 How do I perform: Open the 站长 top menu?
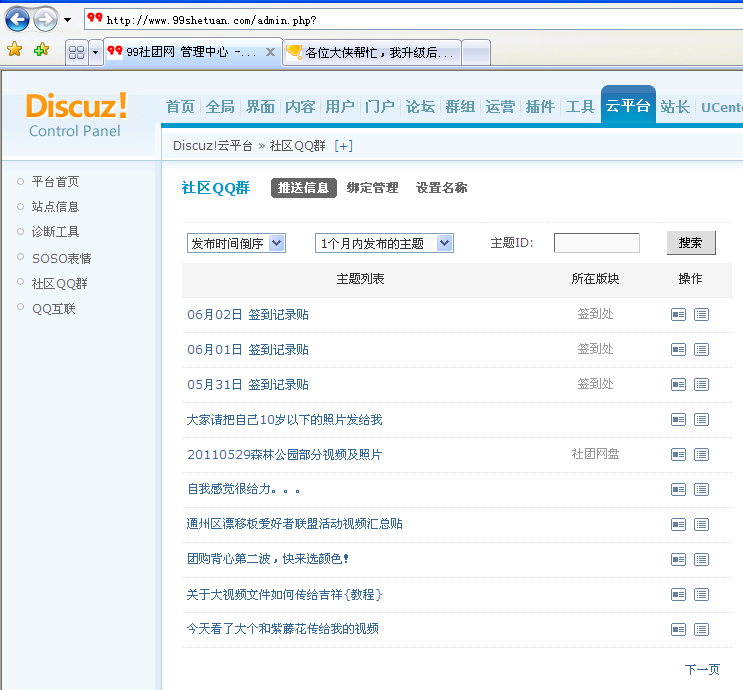coord(675,107)
